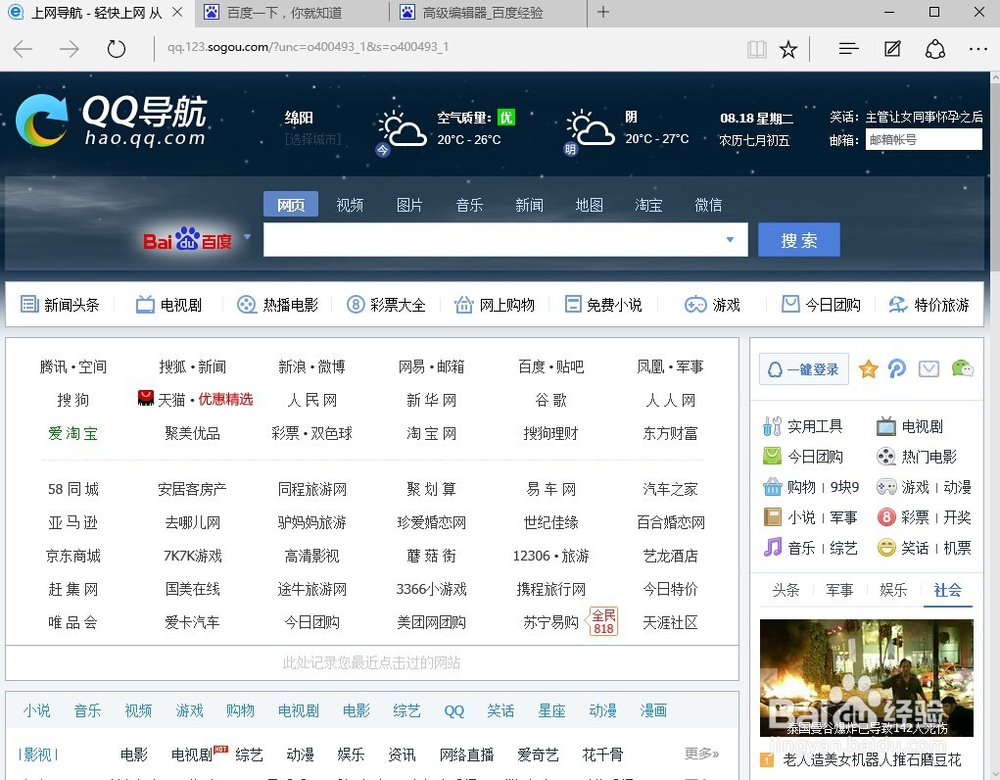The image size is (1000, 780).
Task: Click today's weather cloud icon
Action: pyautogui.click(x=402, y=129)
